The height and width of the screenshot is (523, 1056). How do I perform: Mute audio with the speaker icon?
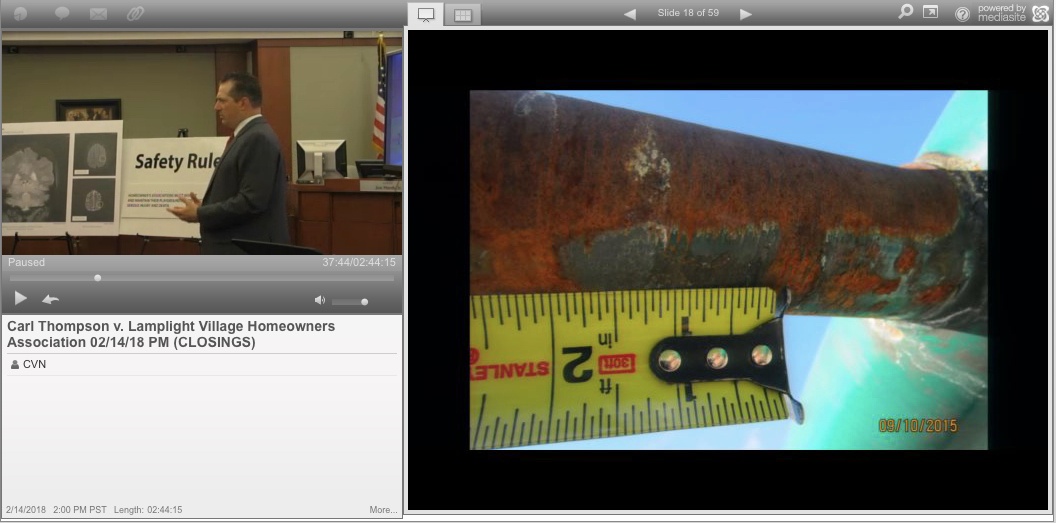pos(320,300)
